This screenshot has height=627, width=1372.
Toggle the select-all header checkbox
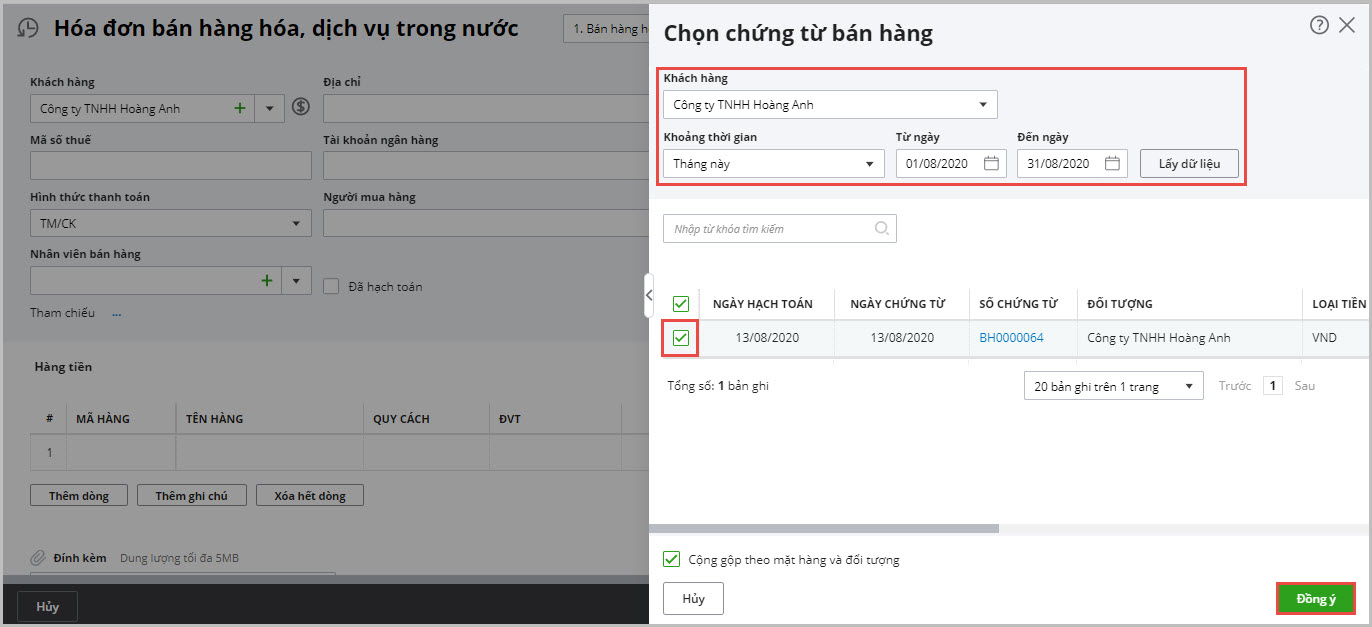coord(680,303)
